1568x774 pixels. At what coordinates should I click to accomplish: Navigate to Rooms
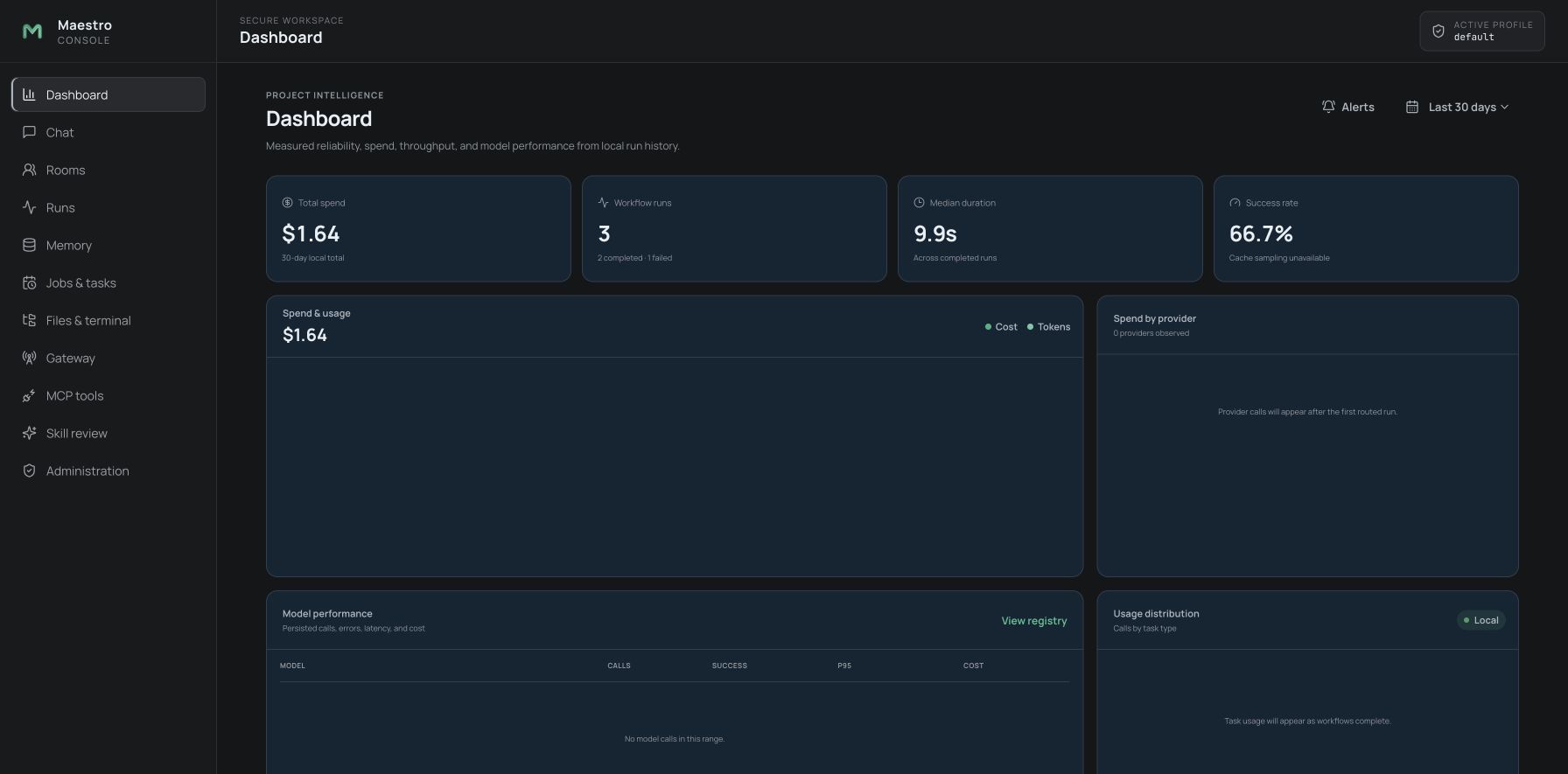coord(108,170)
